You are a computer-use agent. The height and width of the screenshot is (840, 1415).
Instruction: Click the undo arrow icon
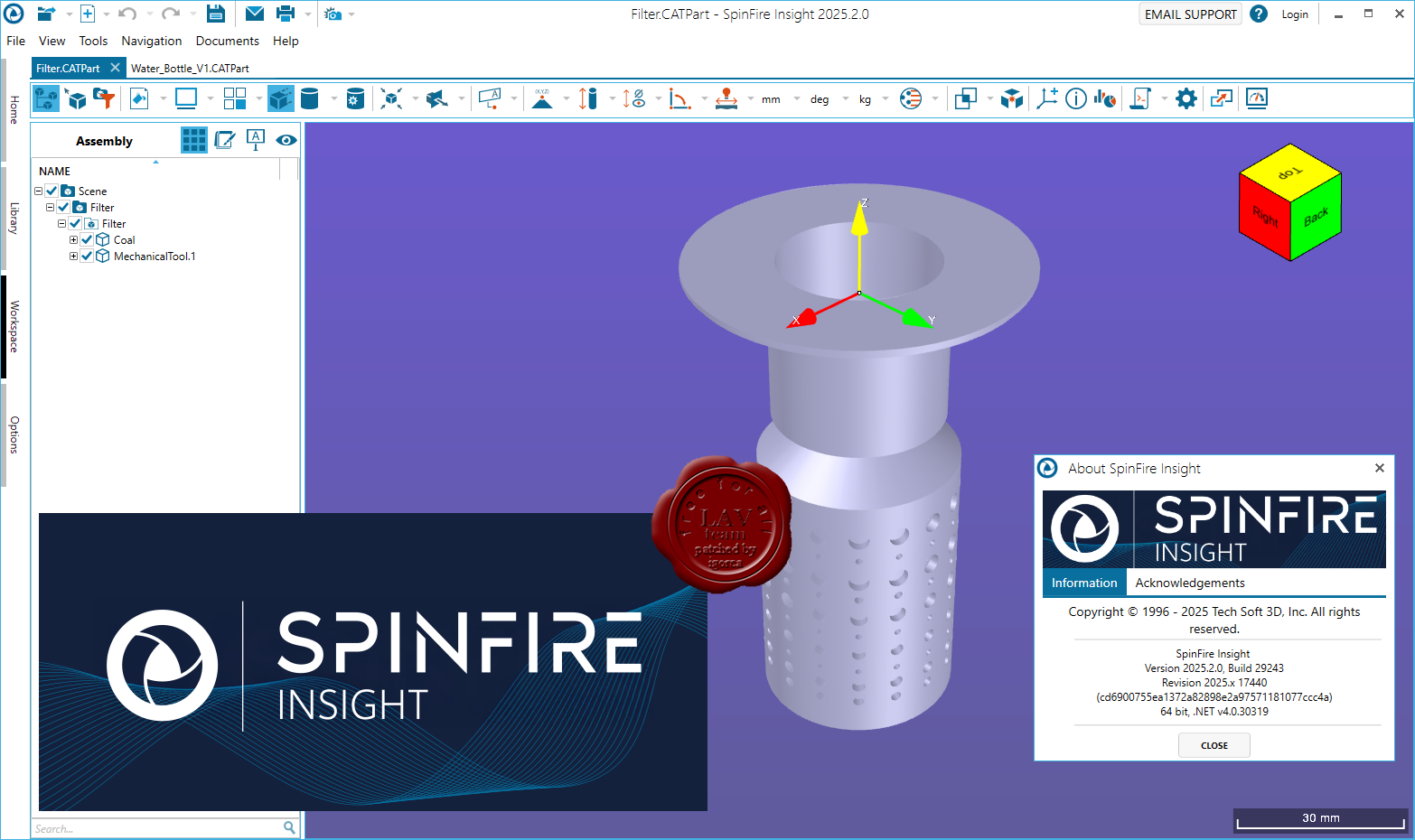tap(127, 14)
